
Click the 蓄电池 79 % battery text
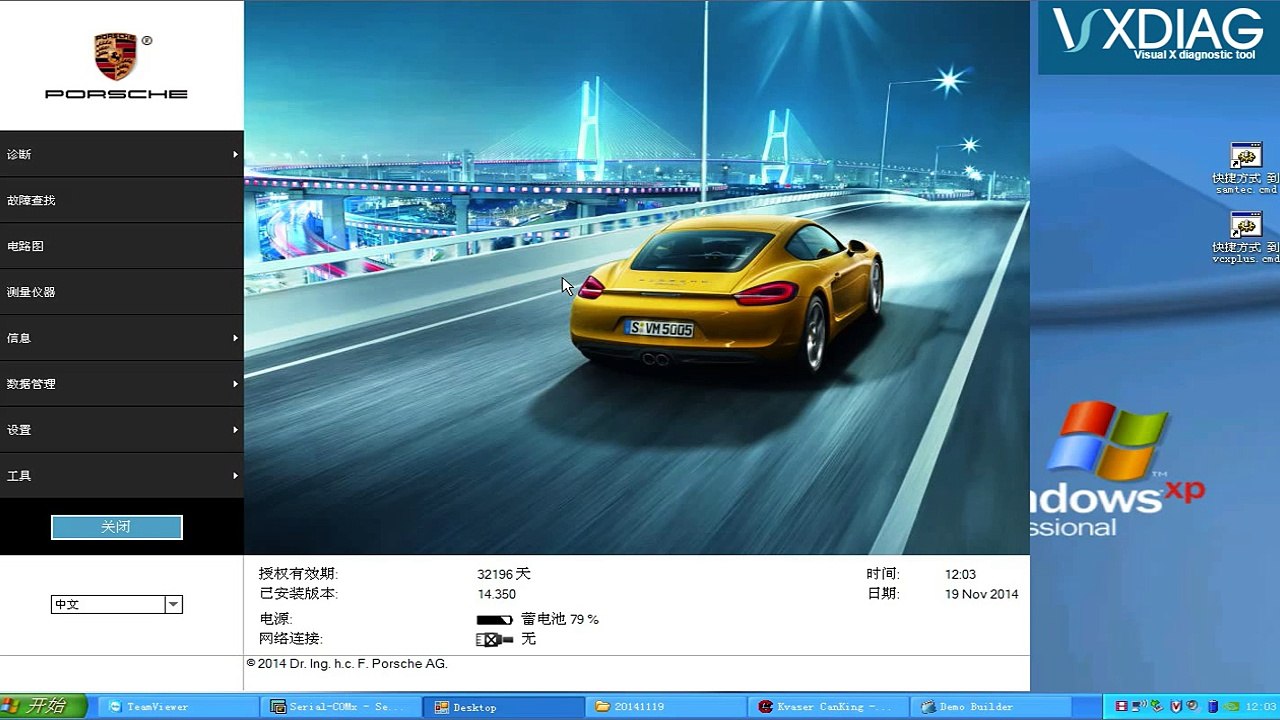tap(560, 620)
